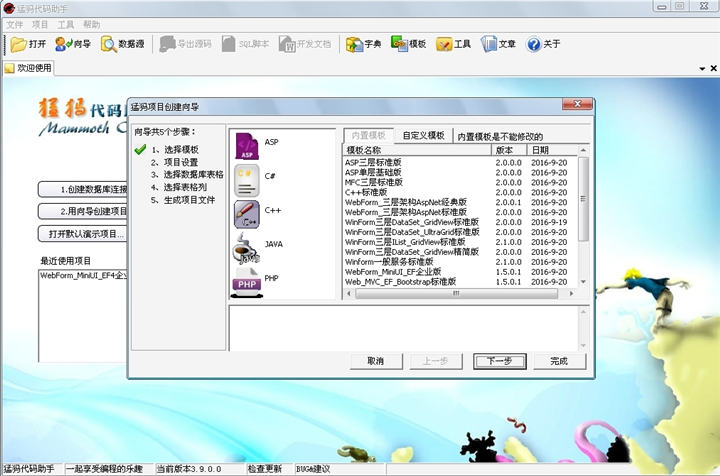720x476 pixels.
Task: Click the 下一步 next button
Action: [493, 361]
